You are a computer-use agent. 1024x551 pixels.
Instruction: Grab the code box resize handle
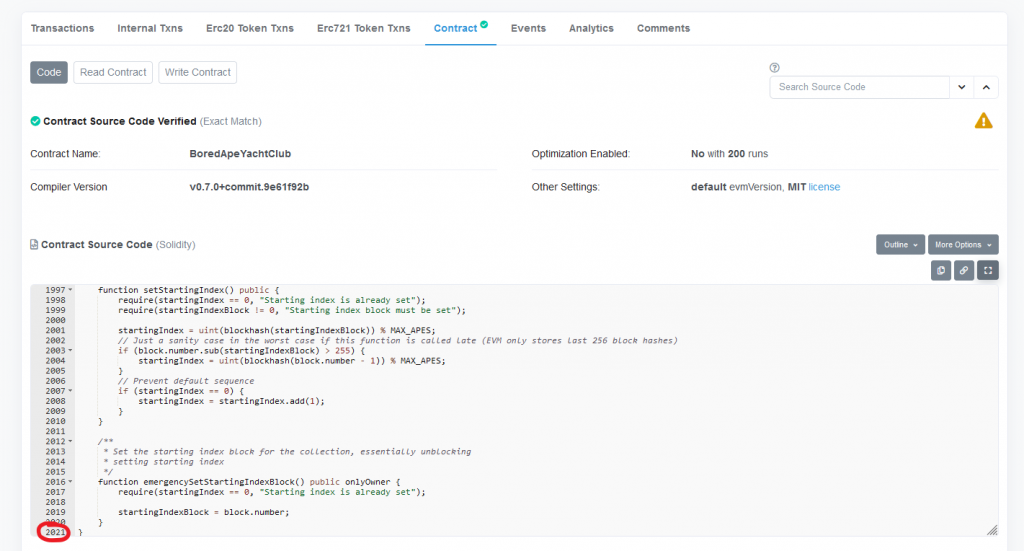pos(992,530)
